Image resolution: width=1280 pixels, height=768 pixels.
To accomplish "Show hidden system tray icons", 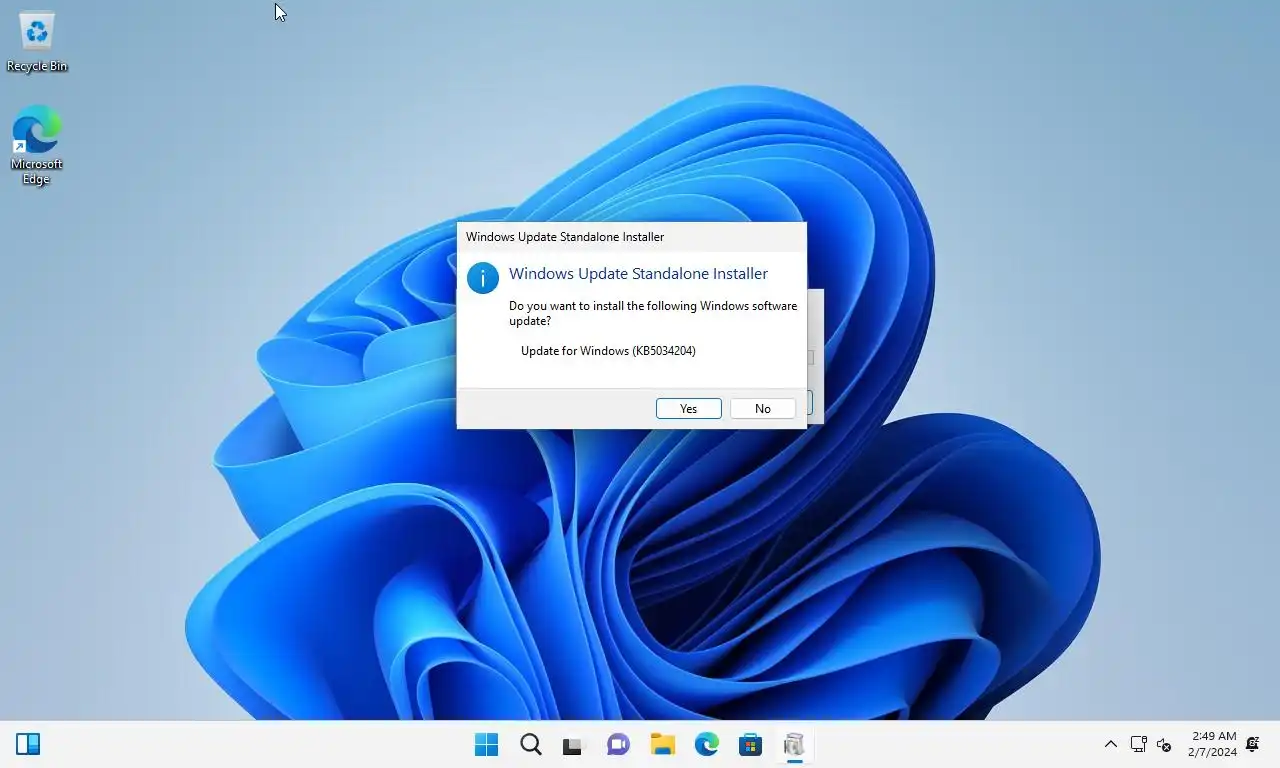I will tap(1111, 744).
